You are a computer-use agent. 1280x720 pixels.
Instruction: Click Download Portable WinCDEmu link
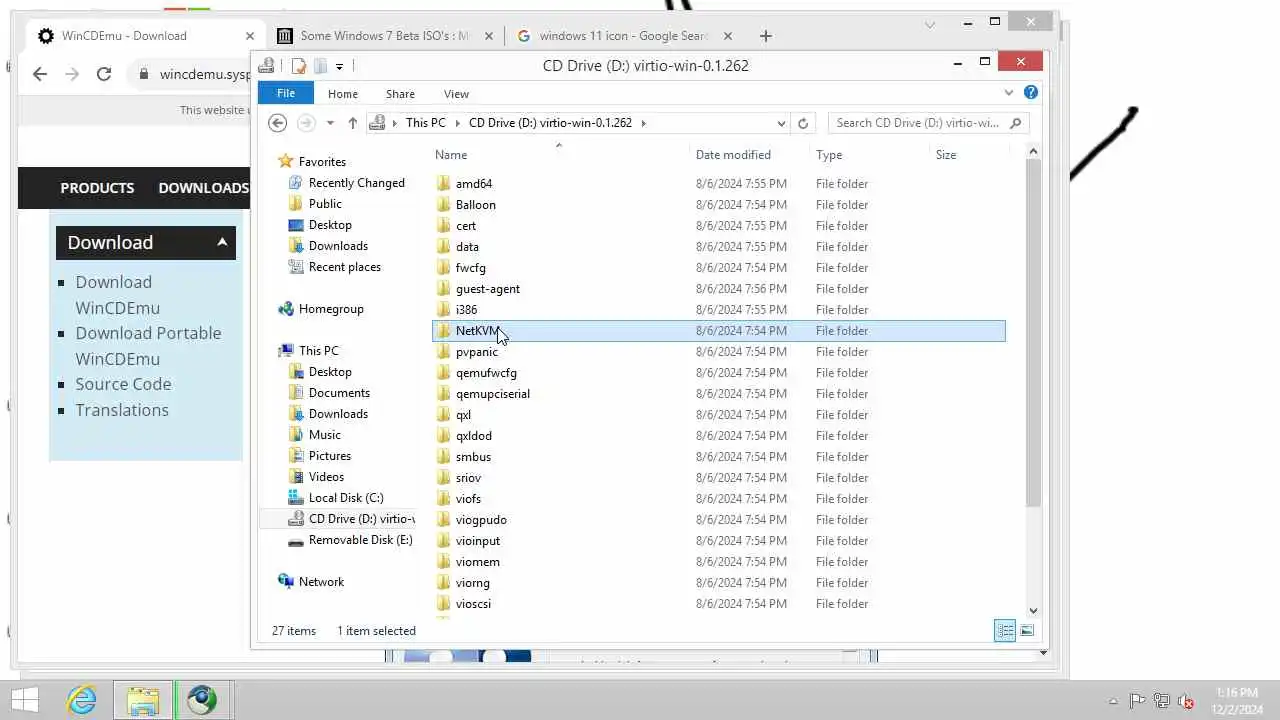[x=148, y=346]
